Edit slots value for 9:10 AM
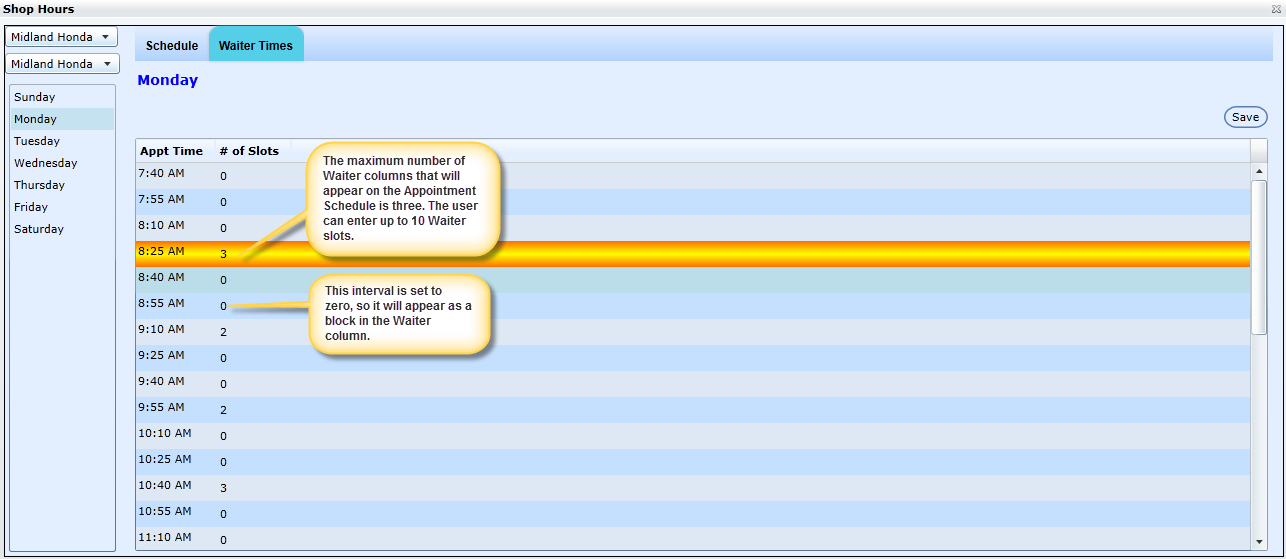This screenshot has height=559, width=1286. [x=224, y=332]
